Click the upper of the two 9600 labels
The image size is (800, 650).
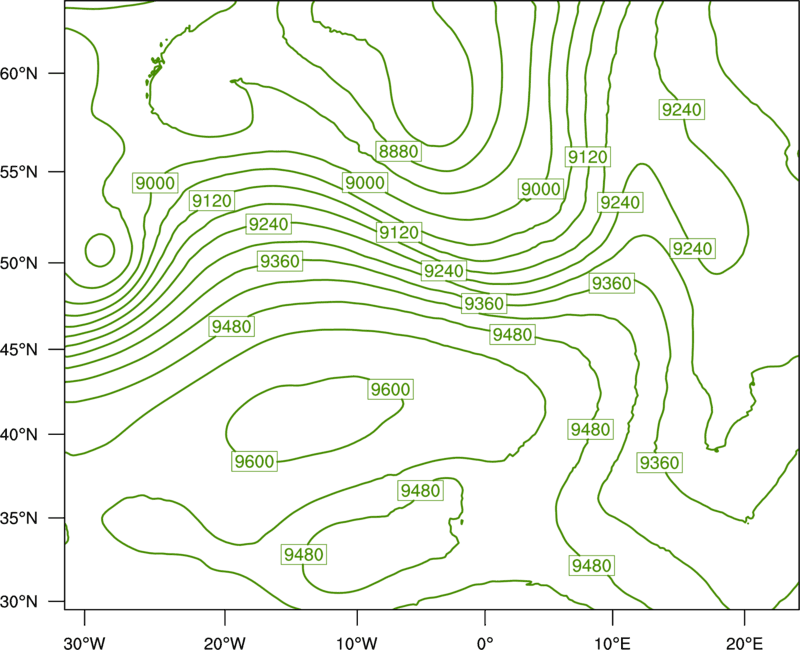pos(390,390)
